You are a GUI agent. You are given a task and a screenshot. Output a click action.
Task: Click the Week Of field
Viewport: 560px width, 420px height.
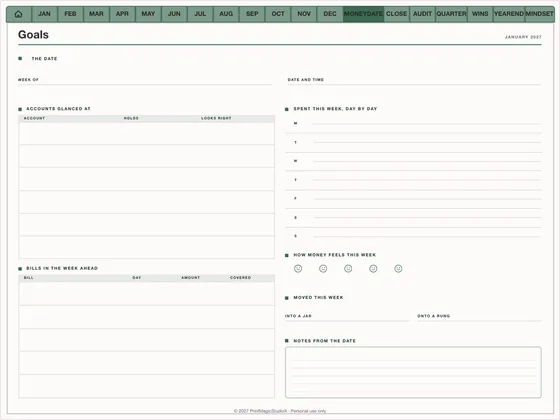click(x=145, y=81)
